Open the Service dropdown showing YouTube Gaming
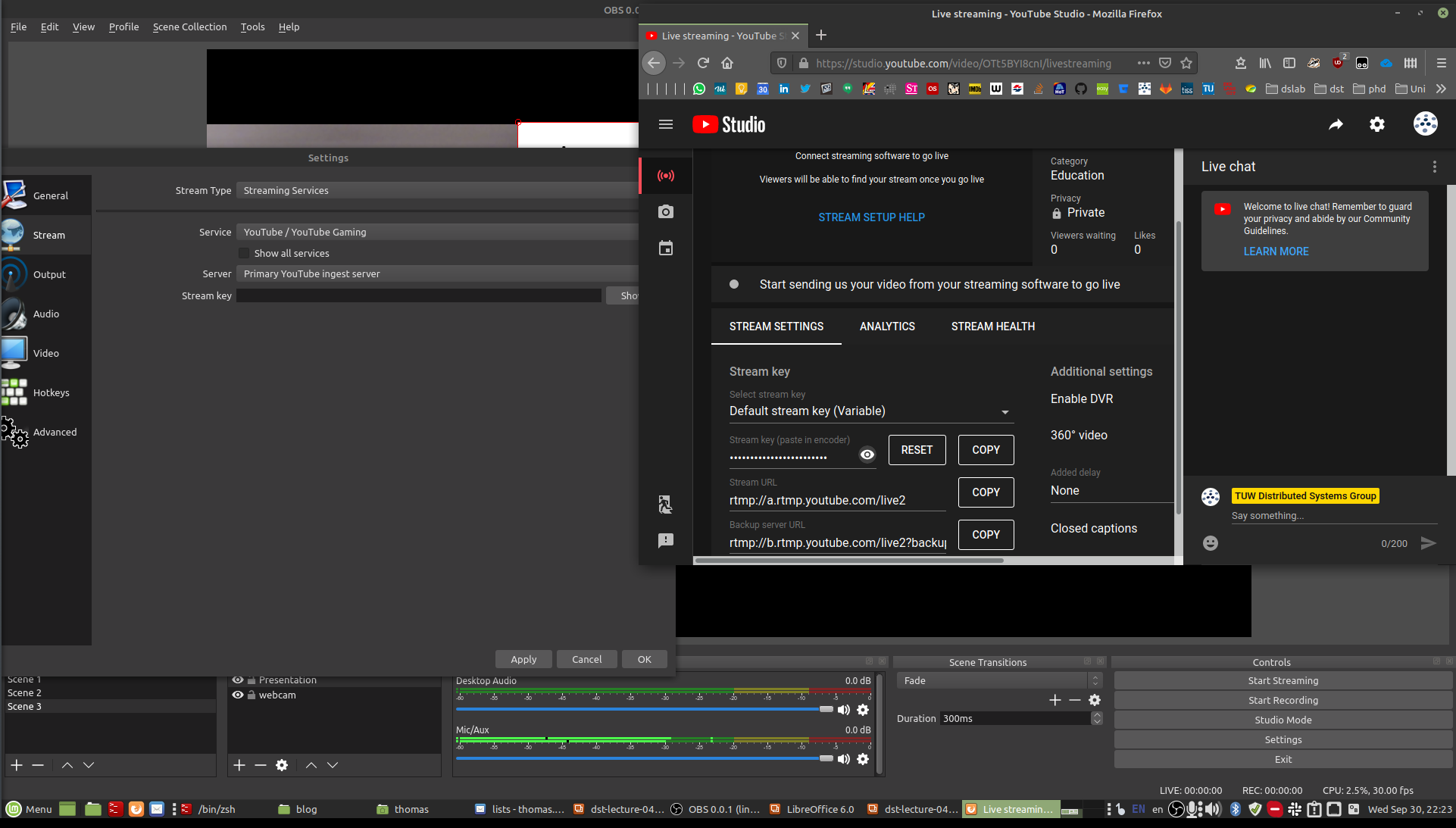 (x=438, y=232)
